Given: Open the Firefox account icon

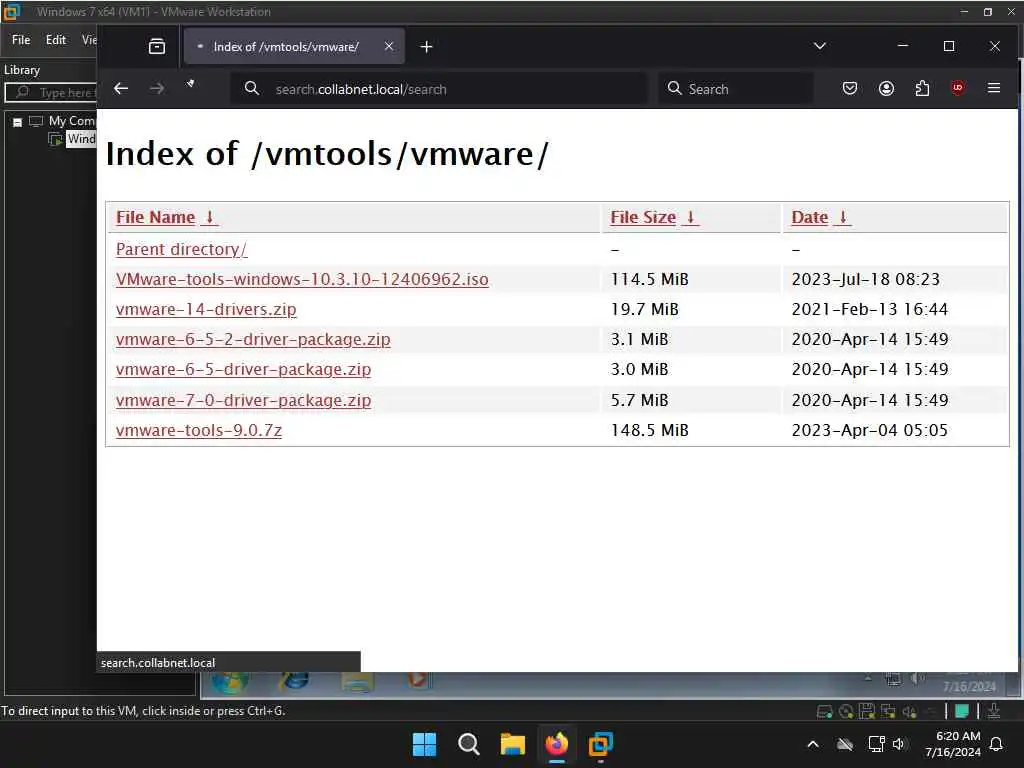Looking at the screenshot, I should [886, 88].
